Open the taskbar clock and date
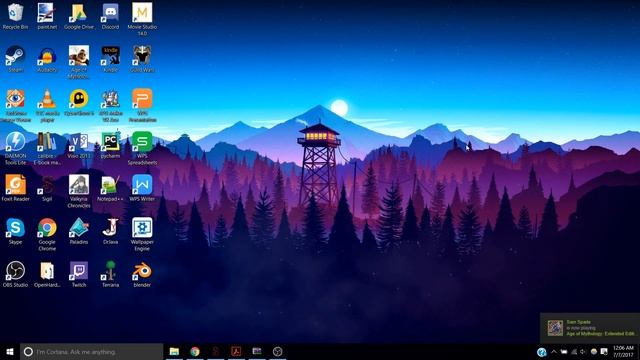This screenshot has height=360, width=640. click(623, 351)
